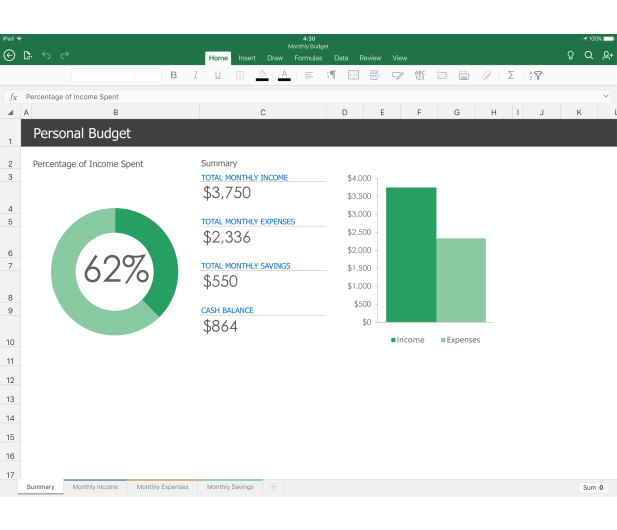Click the Income legend entry

click(x=408, y=340)
